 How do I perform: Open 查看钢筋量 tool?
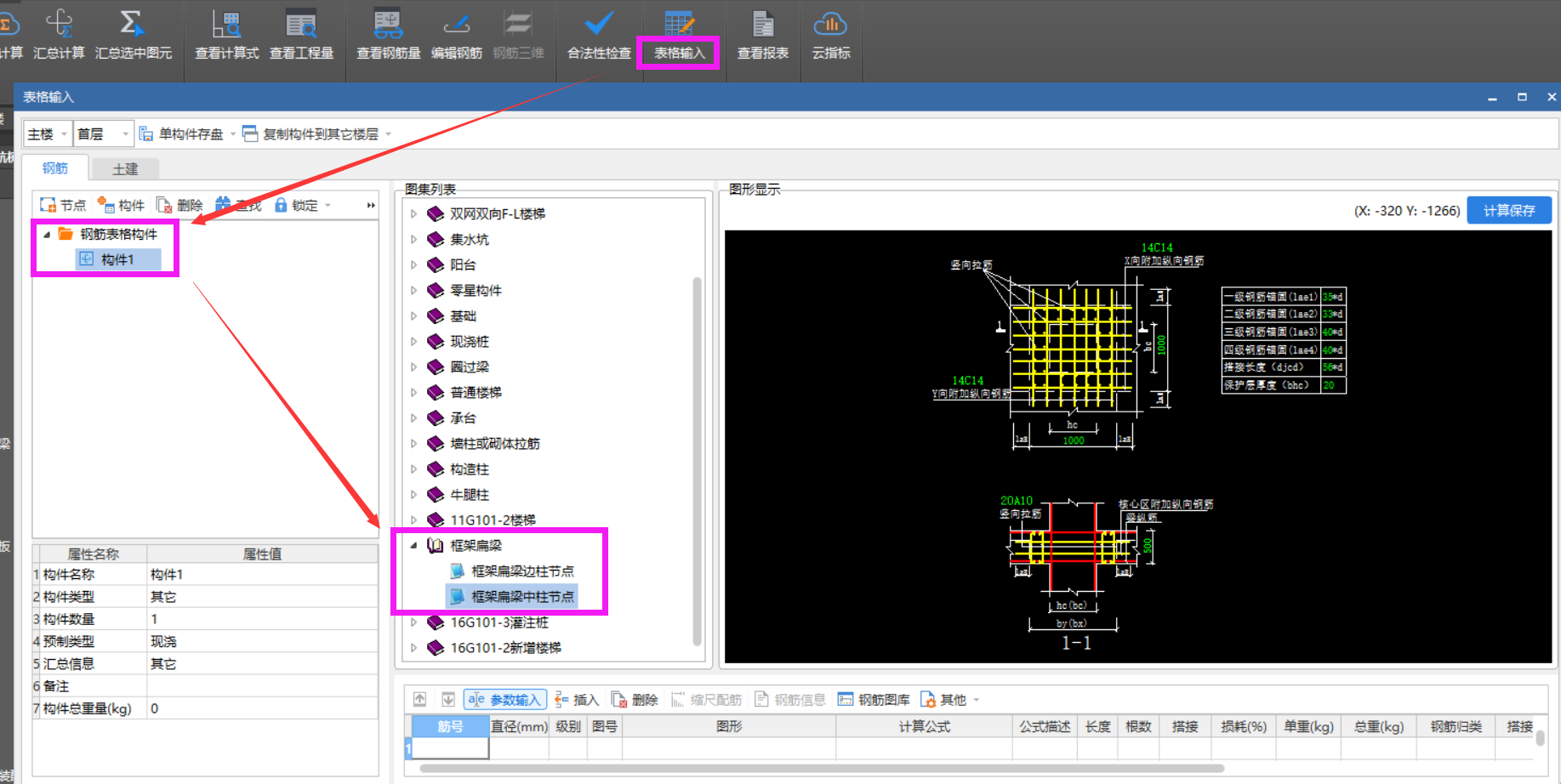click(x=388, y=34)
